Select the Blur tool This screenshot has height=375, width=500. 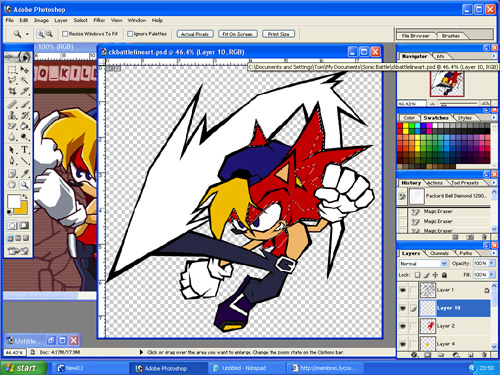[x=12, y=137]
